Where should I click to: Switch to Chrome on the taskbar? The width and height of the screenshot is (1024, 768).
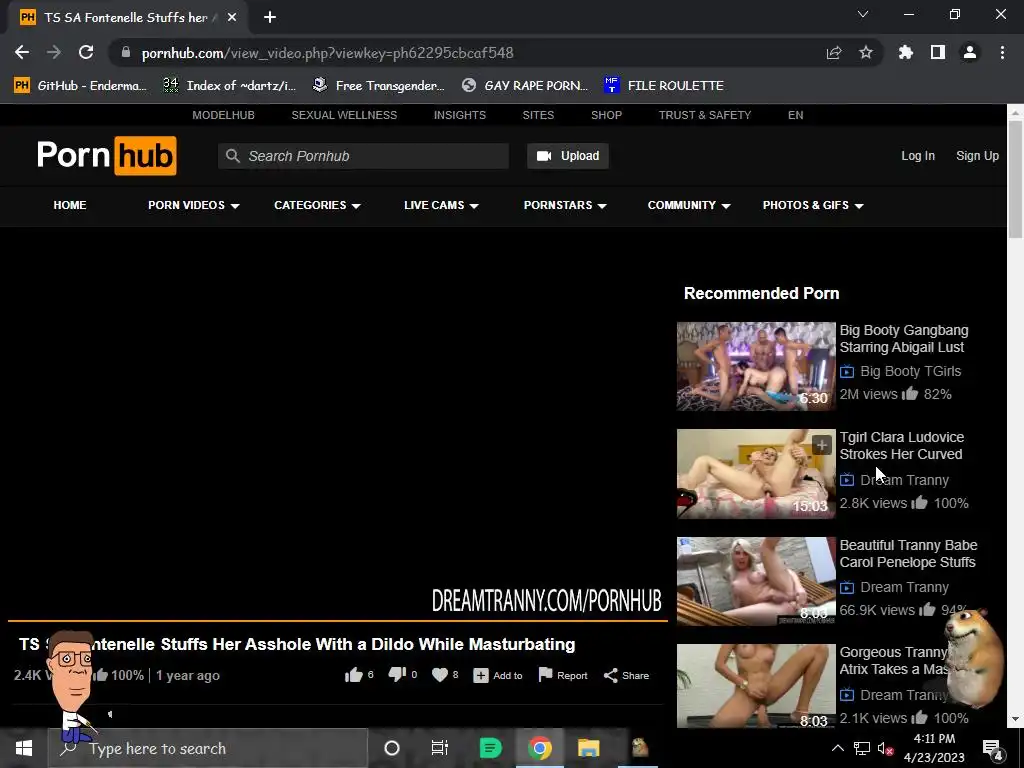(x=539, y=748)
